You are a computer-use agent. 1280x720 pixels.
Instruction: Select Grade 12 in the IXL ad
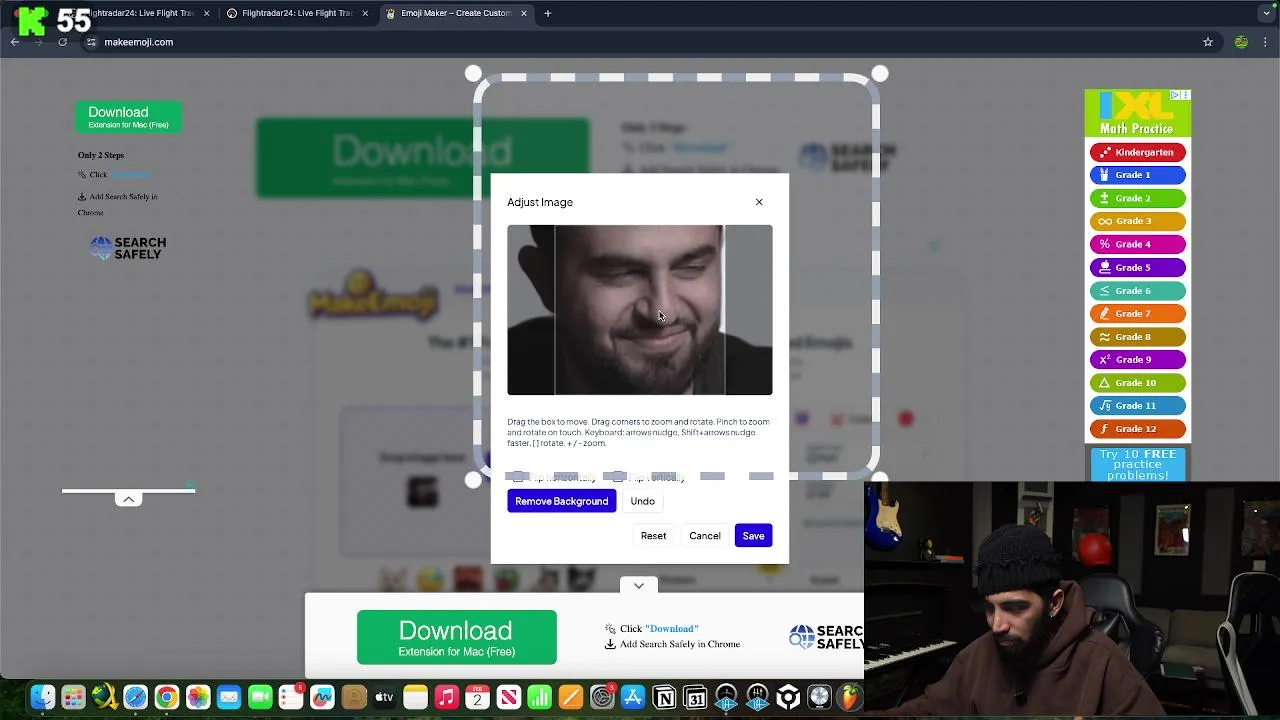(1138, 429)
